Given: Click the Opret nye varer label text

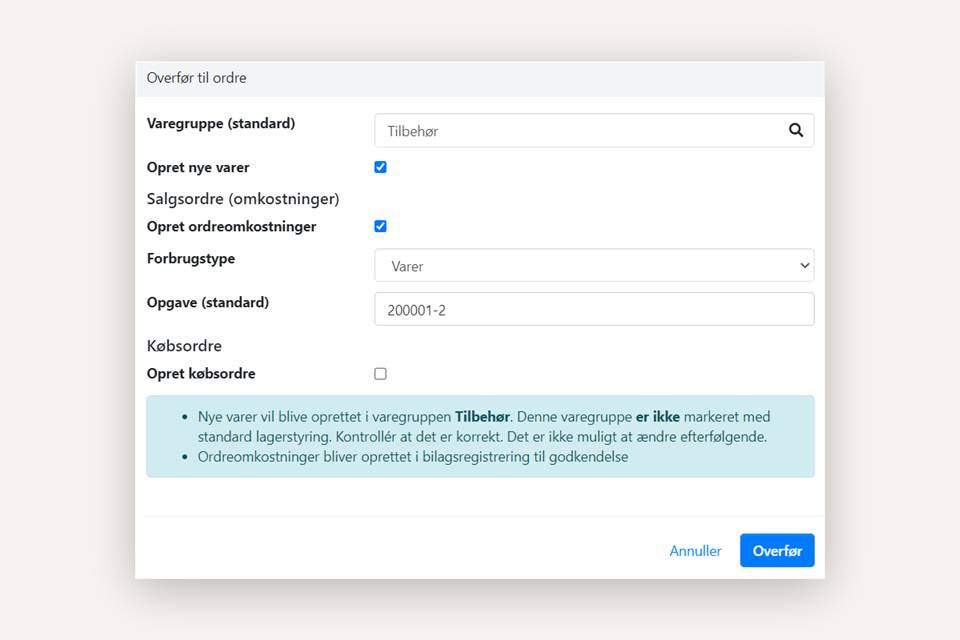Looking at the screenshot, I should (x=198, y=168).
